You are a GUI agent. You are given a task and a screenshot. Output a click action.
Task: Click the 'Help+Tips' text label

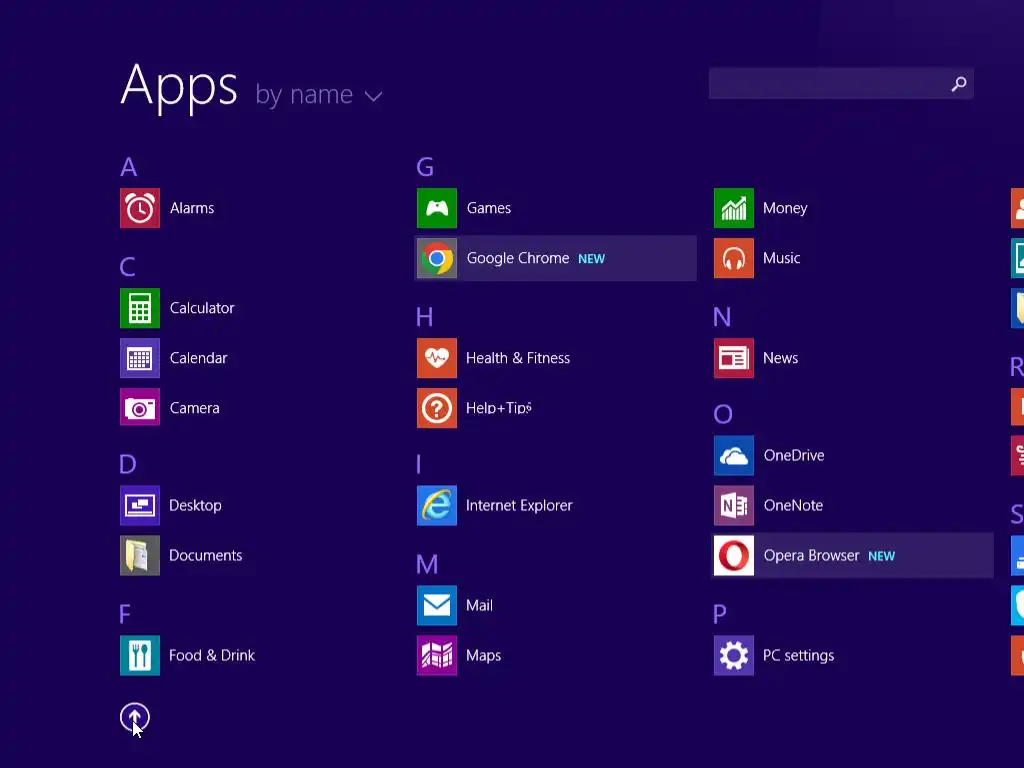click(499, 408)
